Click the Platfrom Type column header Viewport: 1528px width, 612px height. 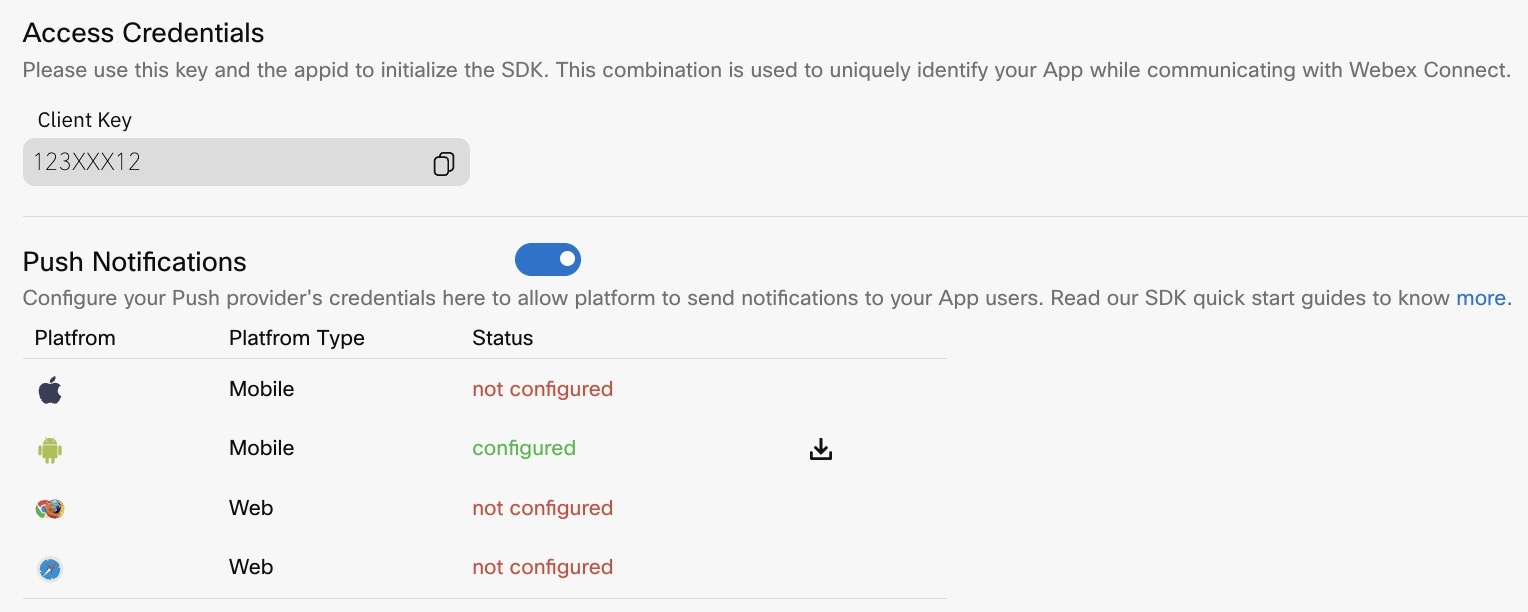[296, 338]
